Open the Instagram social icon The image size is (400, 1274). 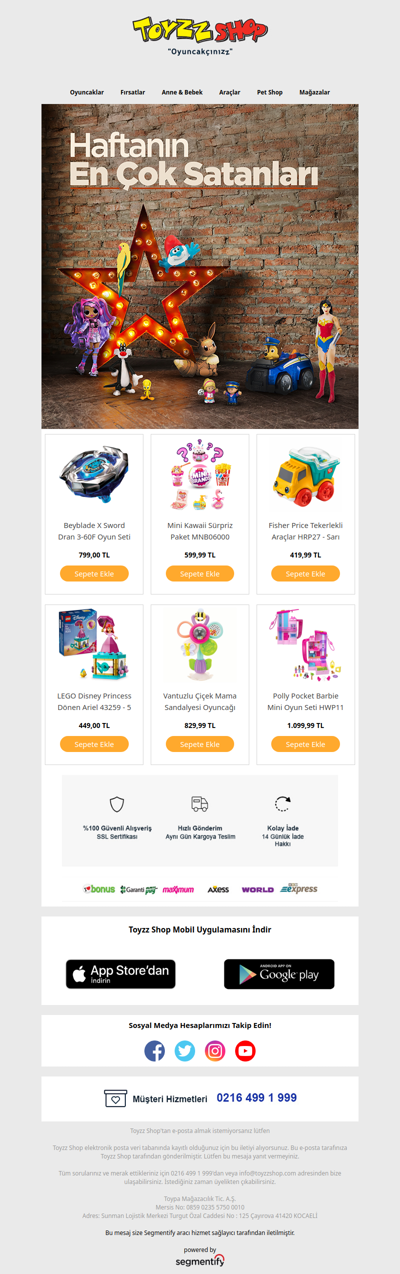(215, 1050)
